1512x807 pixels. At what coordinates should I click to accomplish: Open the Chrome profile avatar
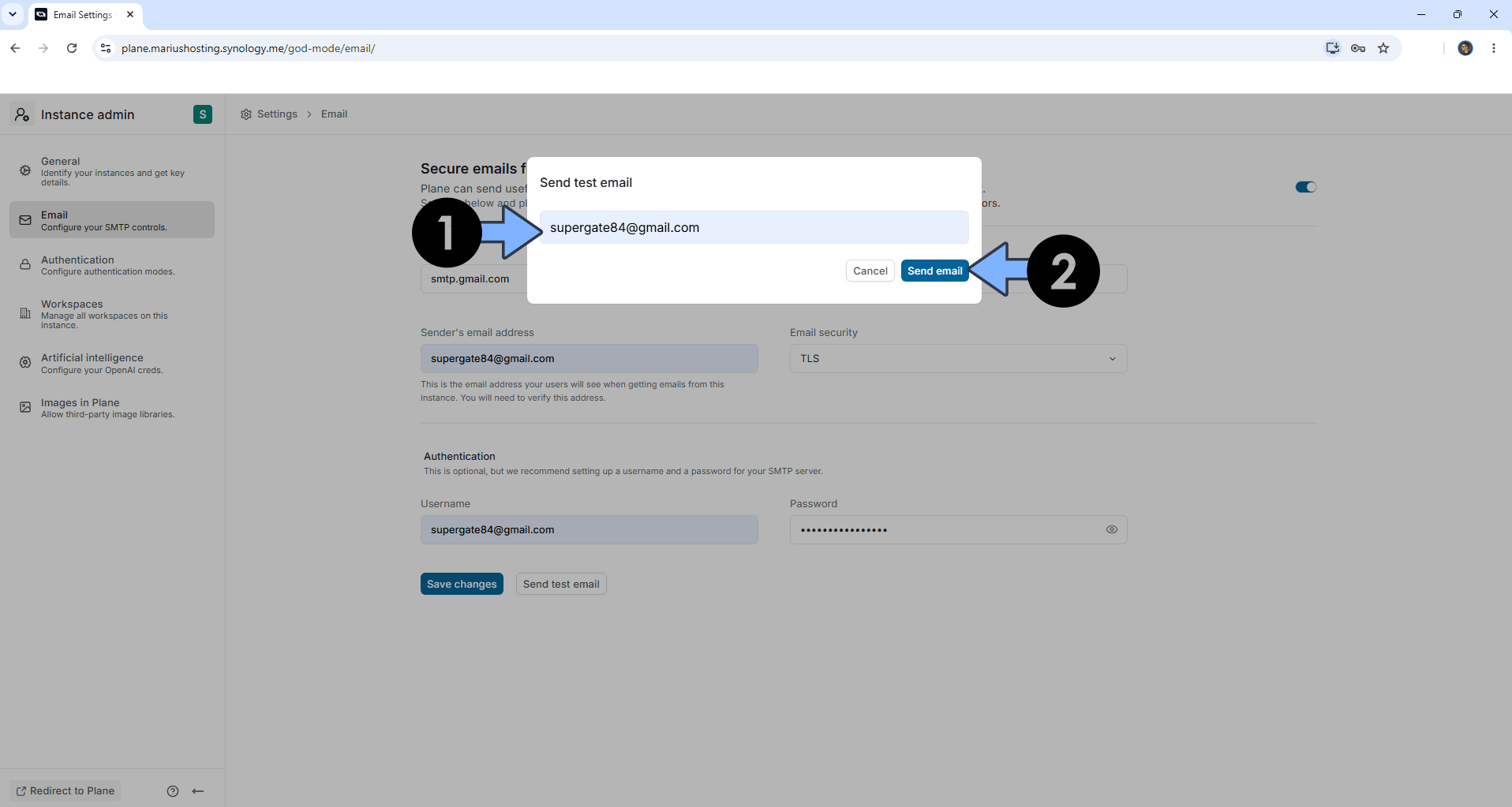pos(1465,48)
